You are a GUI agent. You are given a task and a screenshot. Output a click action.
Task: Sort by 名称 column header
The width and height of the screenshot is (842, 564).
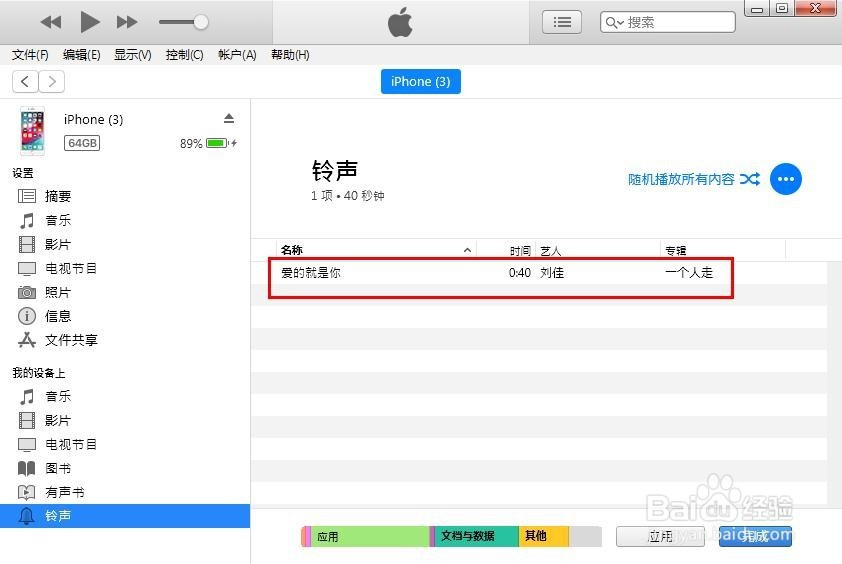376,250
